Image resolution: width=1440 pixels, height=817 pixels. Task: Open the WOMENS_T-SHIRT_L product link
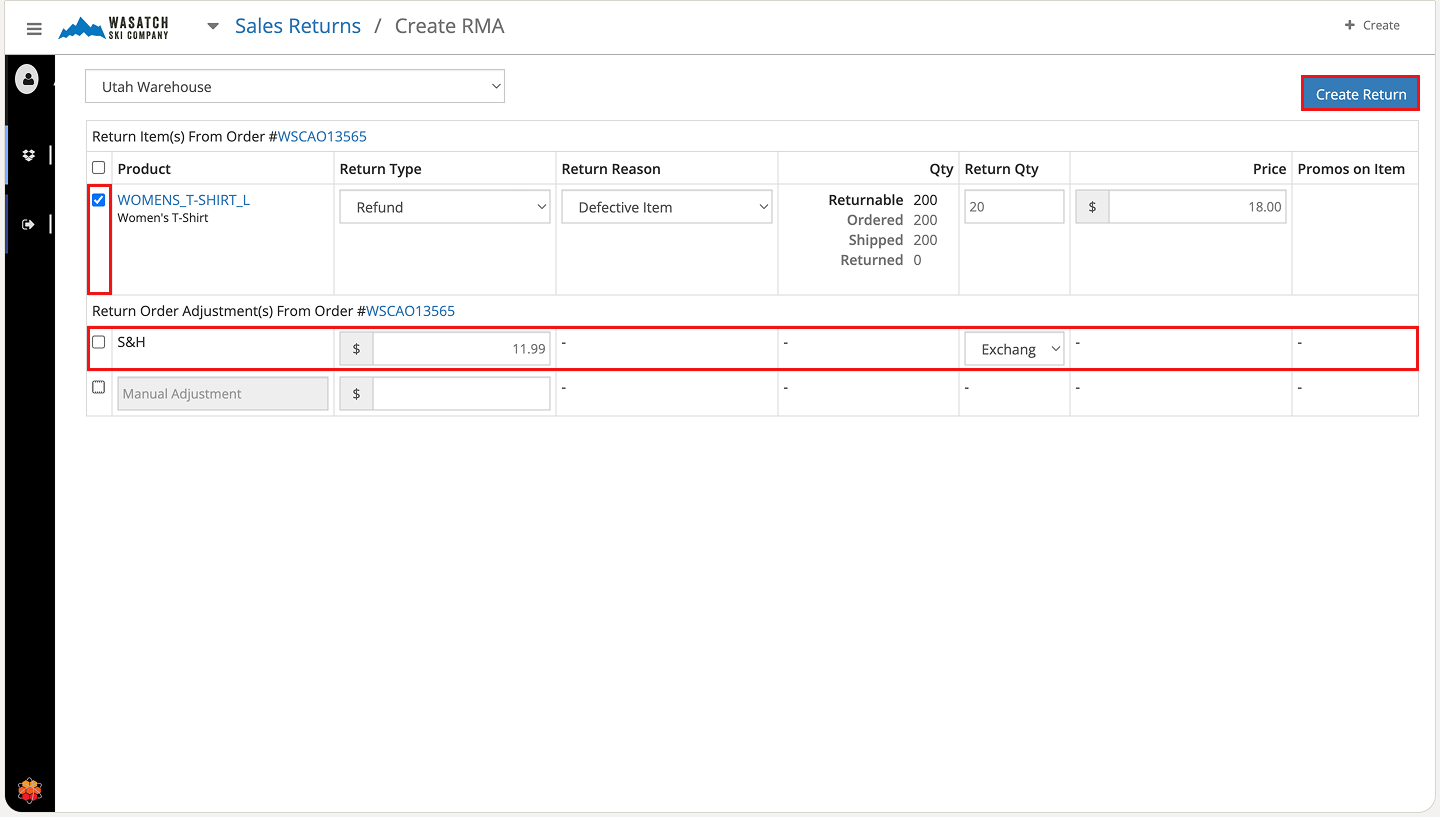click(183, 200)
